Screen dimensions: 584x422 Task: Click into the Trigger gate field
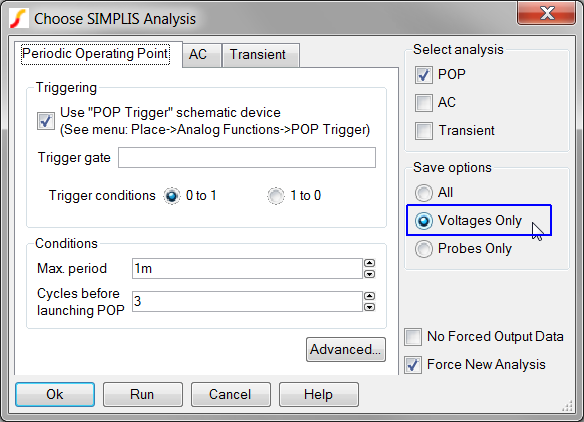click(247, 158)
